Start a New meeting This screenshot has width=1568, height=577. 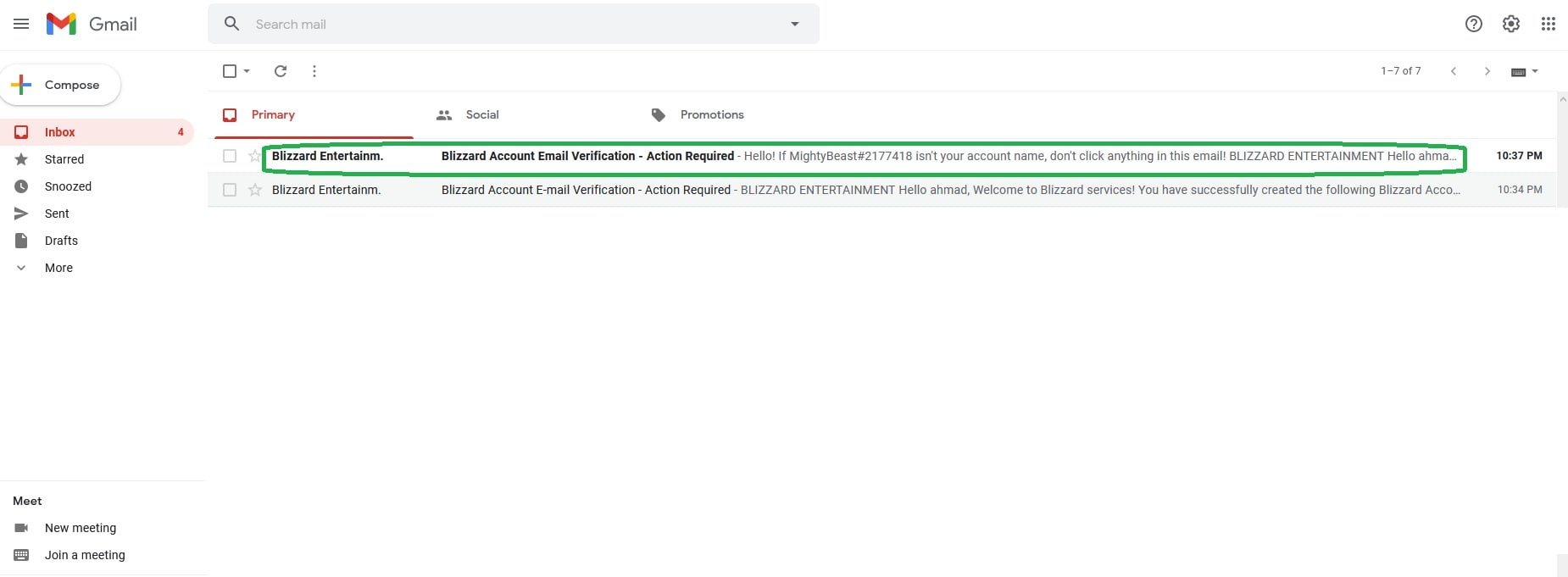pyautogui.click(x=80, y=528)
